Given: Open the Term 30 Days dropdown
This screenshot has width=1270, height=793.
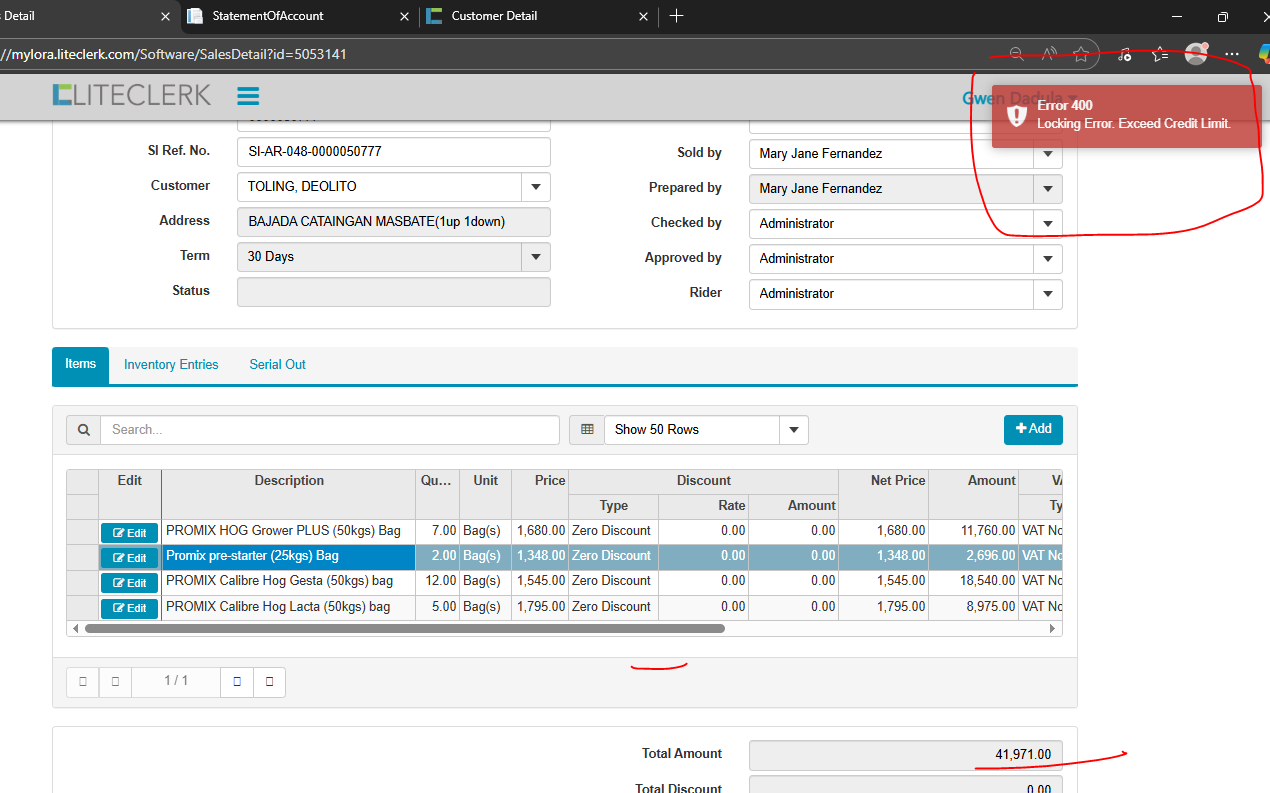Looking at the screenshot, I should coord(535,257).
